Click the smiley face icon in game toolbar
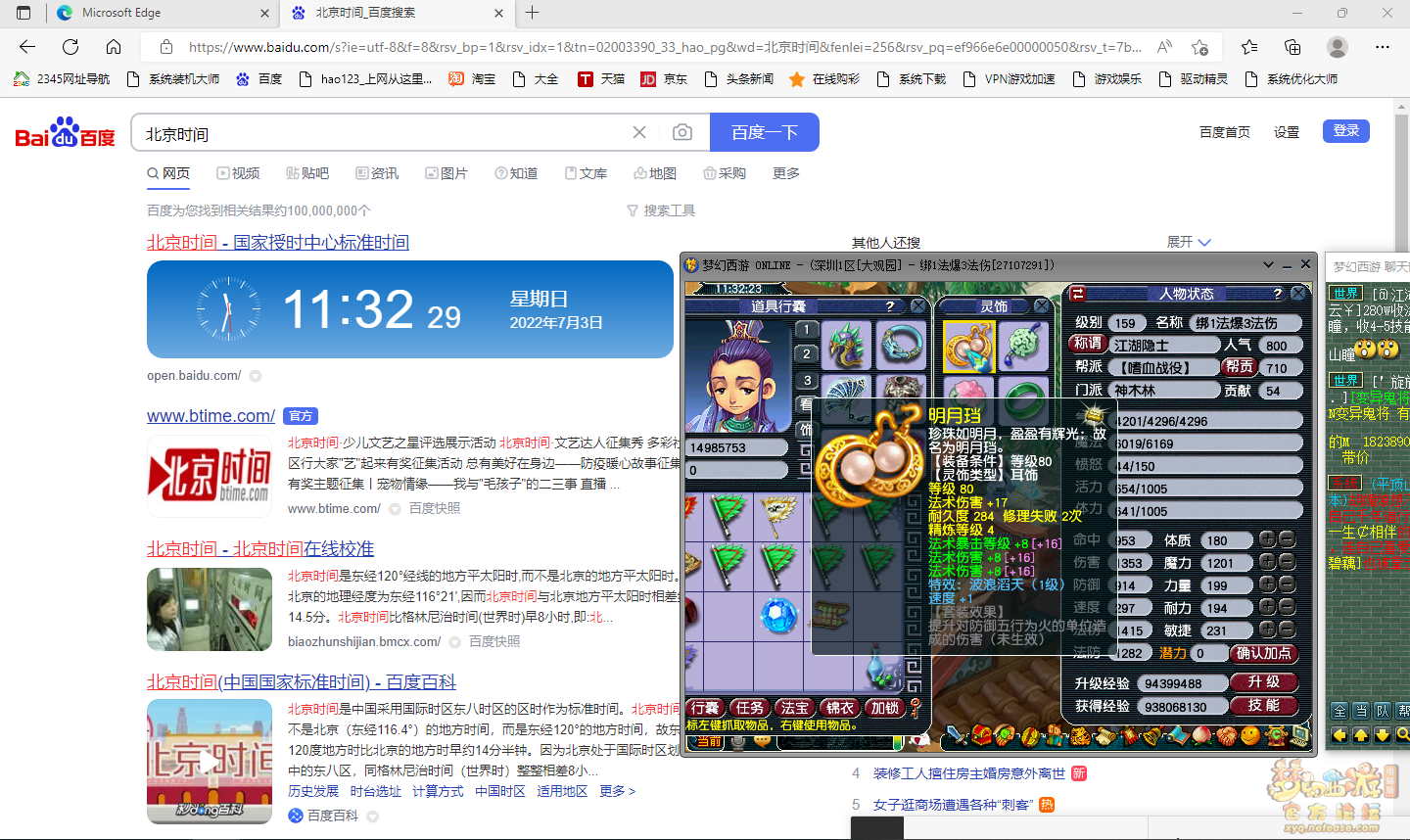The height and width of the screenshot is (840, 1410). 1250,735
